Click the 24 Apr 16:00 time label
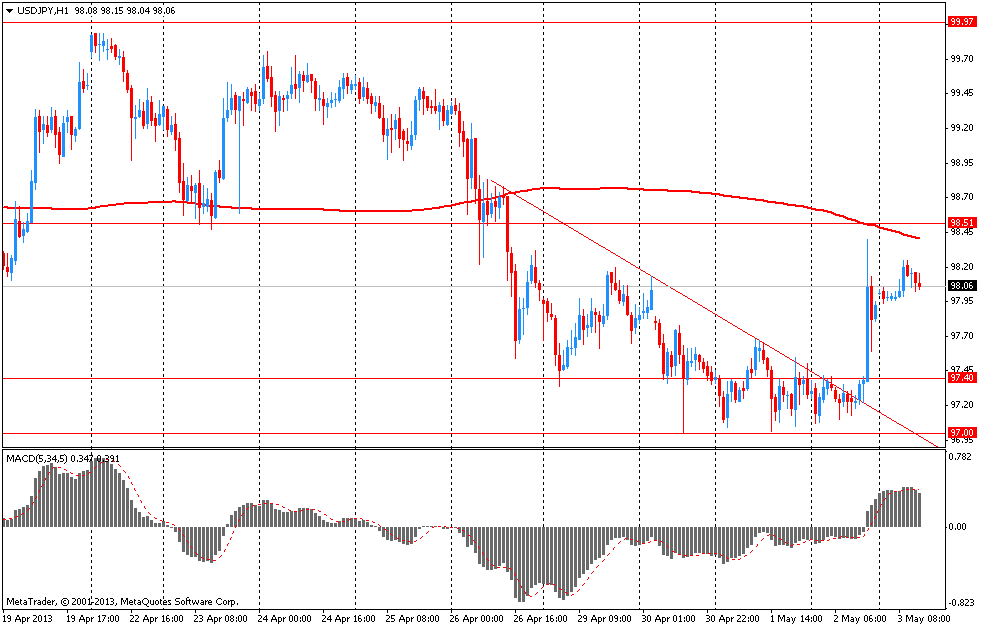Screen dimensions: 985x627 click(x=349, y=618)
